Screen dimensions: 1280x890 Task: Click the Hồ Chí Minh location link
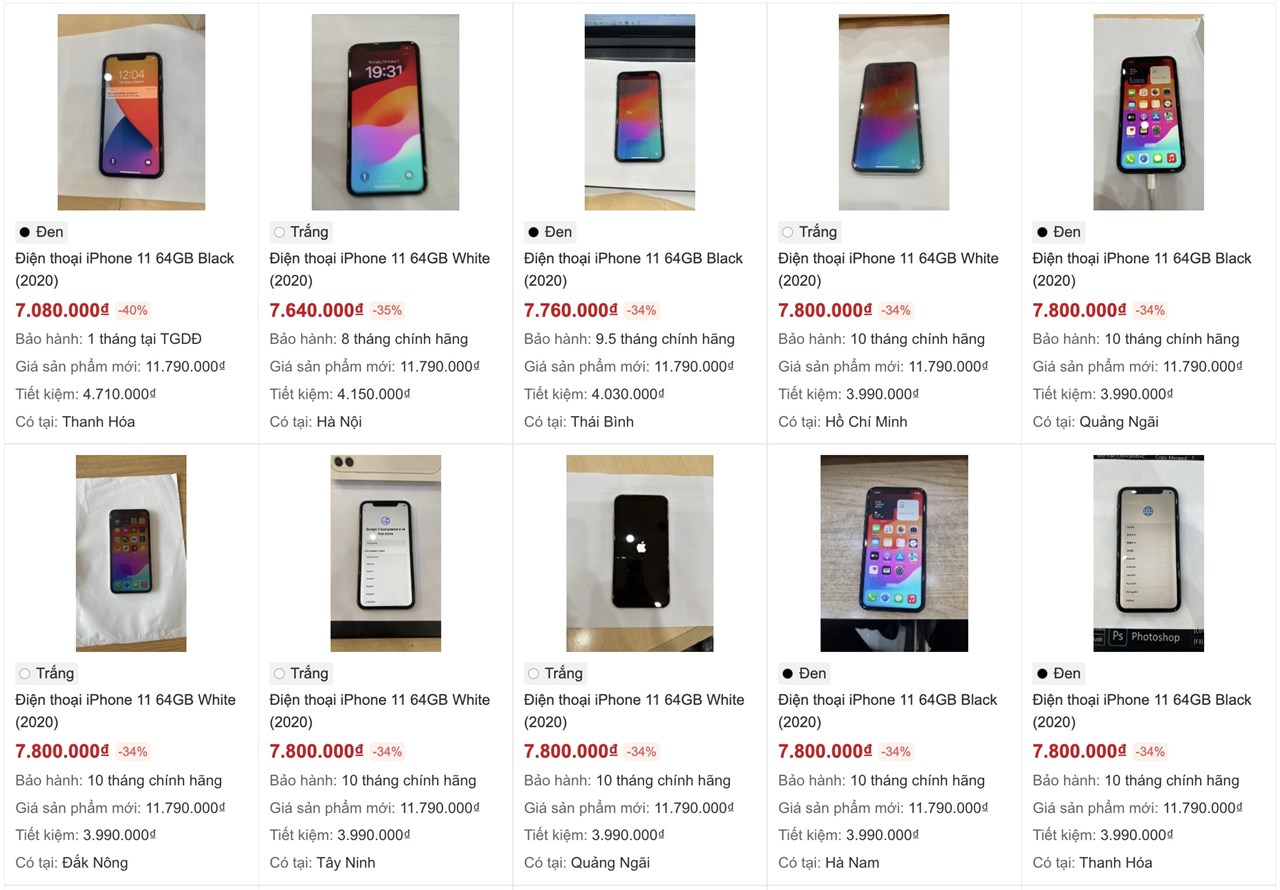(866, 422)
